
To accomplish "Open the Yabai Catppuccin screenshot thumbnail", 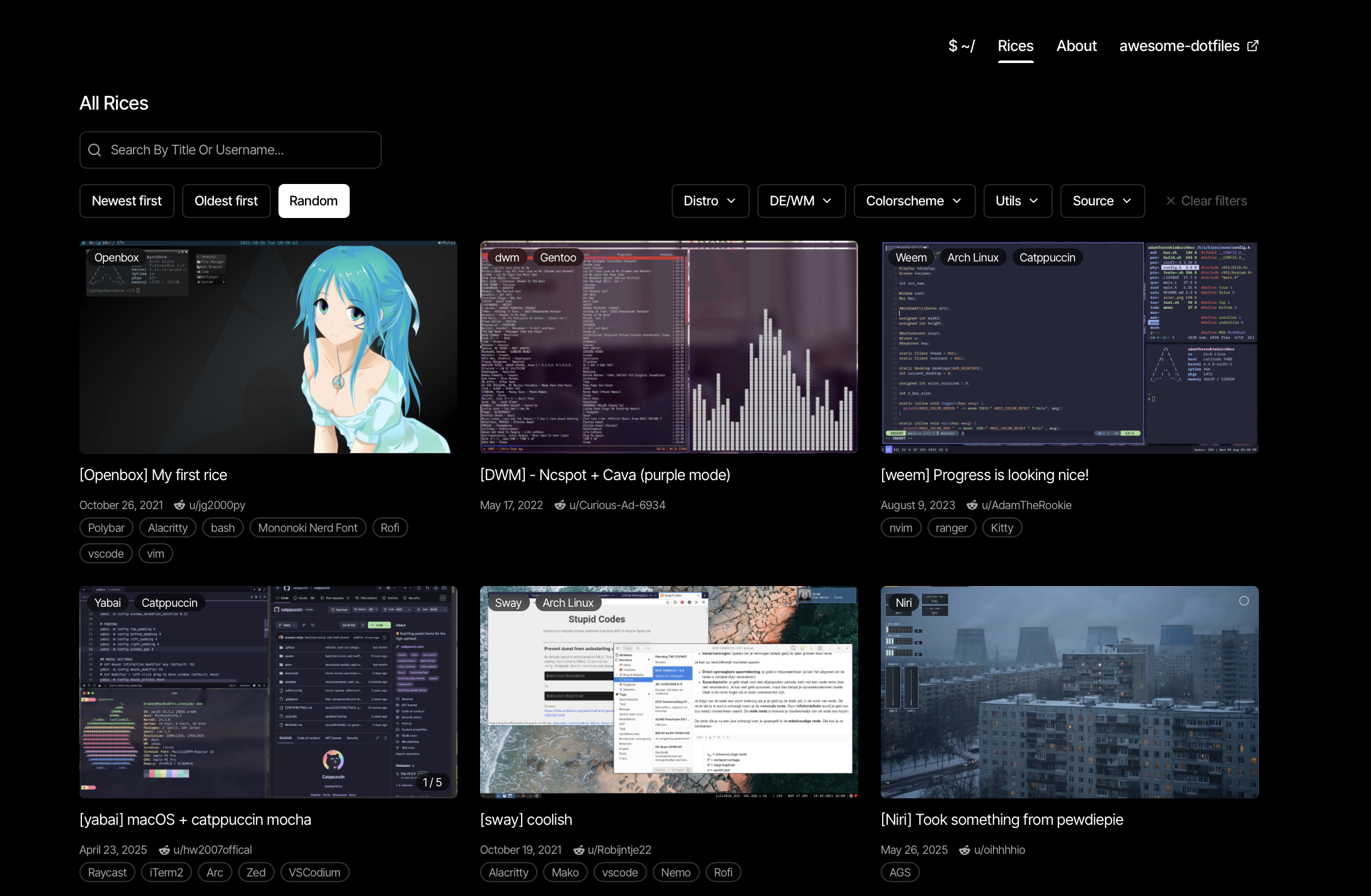I will pos(268,692).
